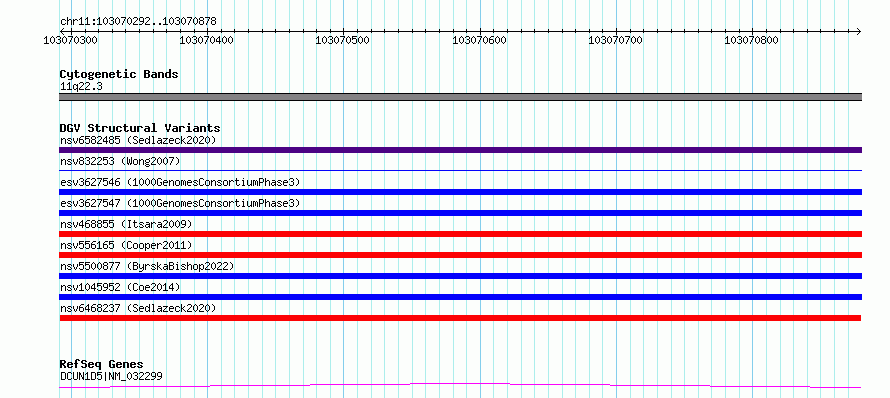Click ruler position 103070500

[x=343, y=40]
